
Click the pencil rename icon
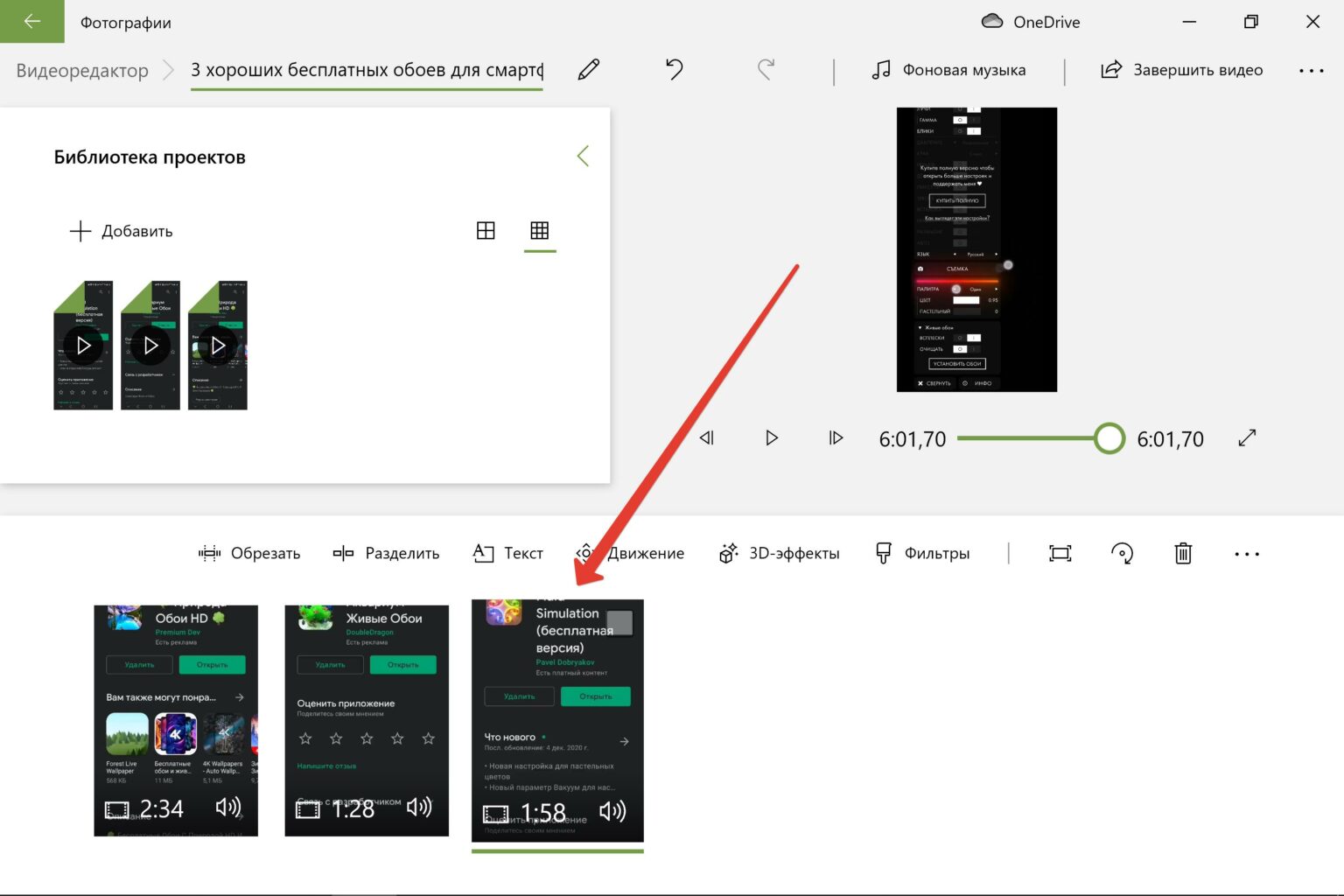(x=589, y=70)
